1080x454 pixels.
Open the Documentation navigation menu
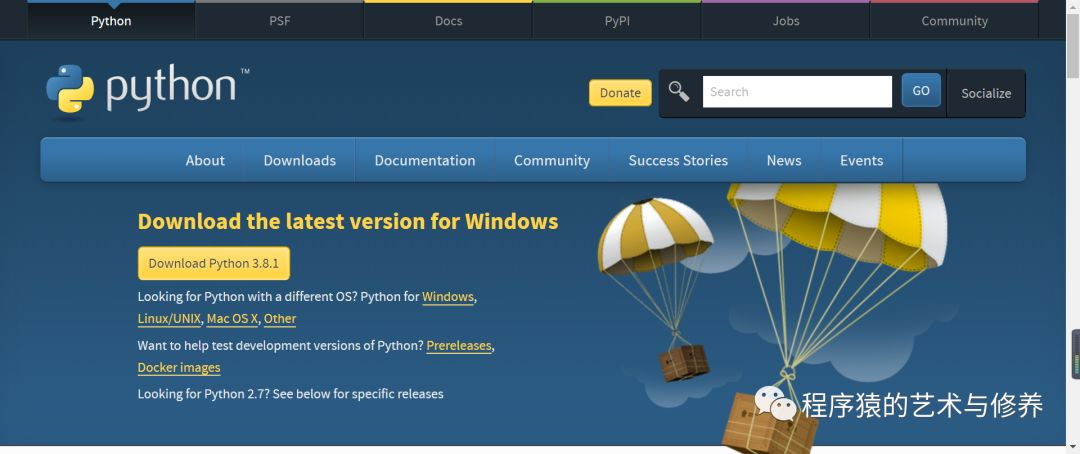[x=425, y=160]
